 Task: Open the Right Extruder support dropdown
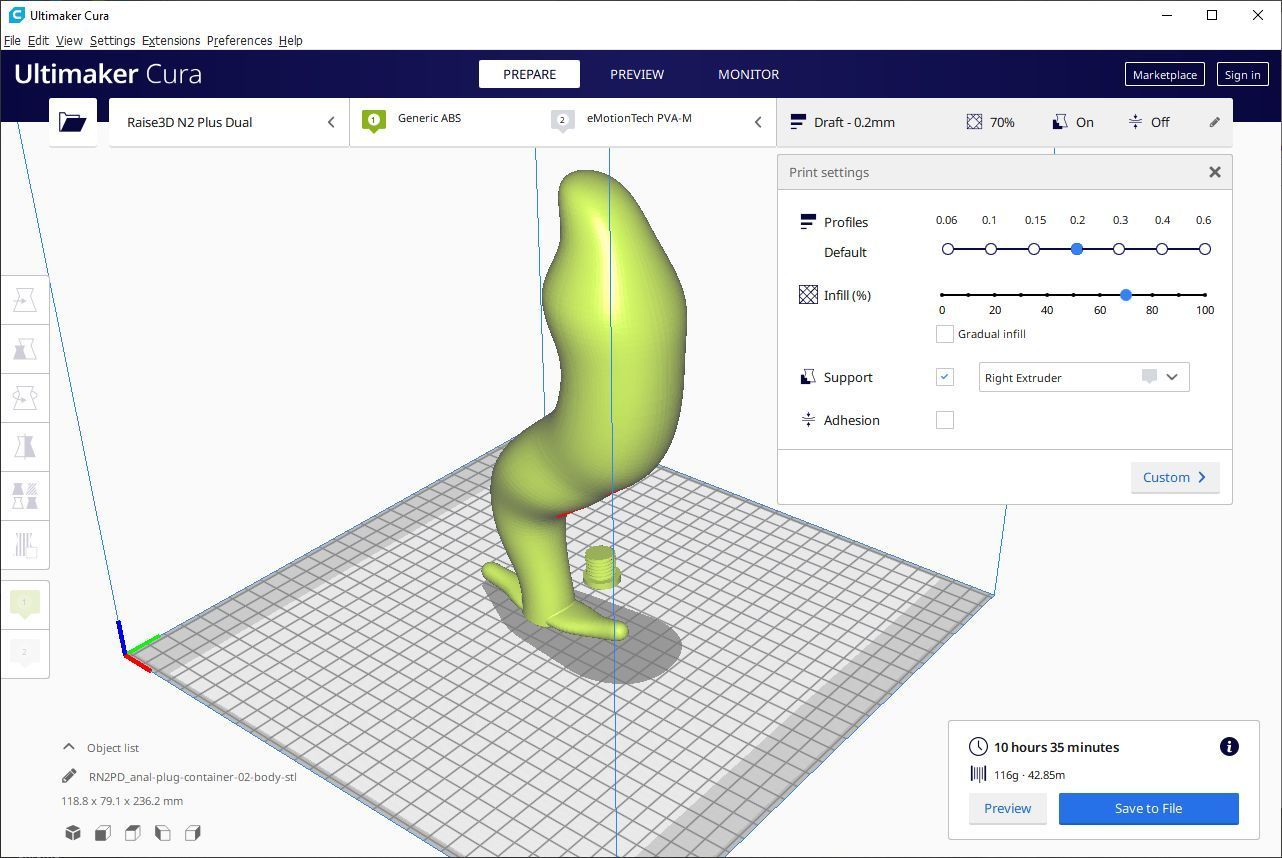[x=1084, y=377]
